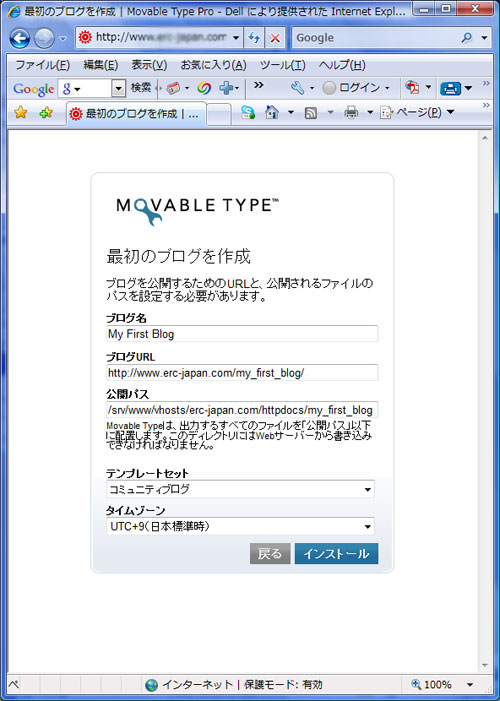Open the タイムゾーン UTC+9 dropdown
This screenshot has width=500, height=701.
[x=241, y=526]
